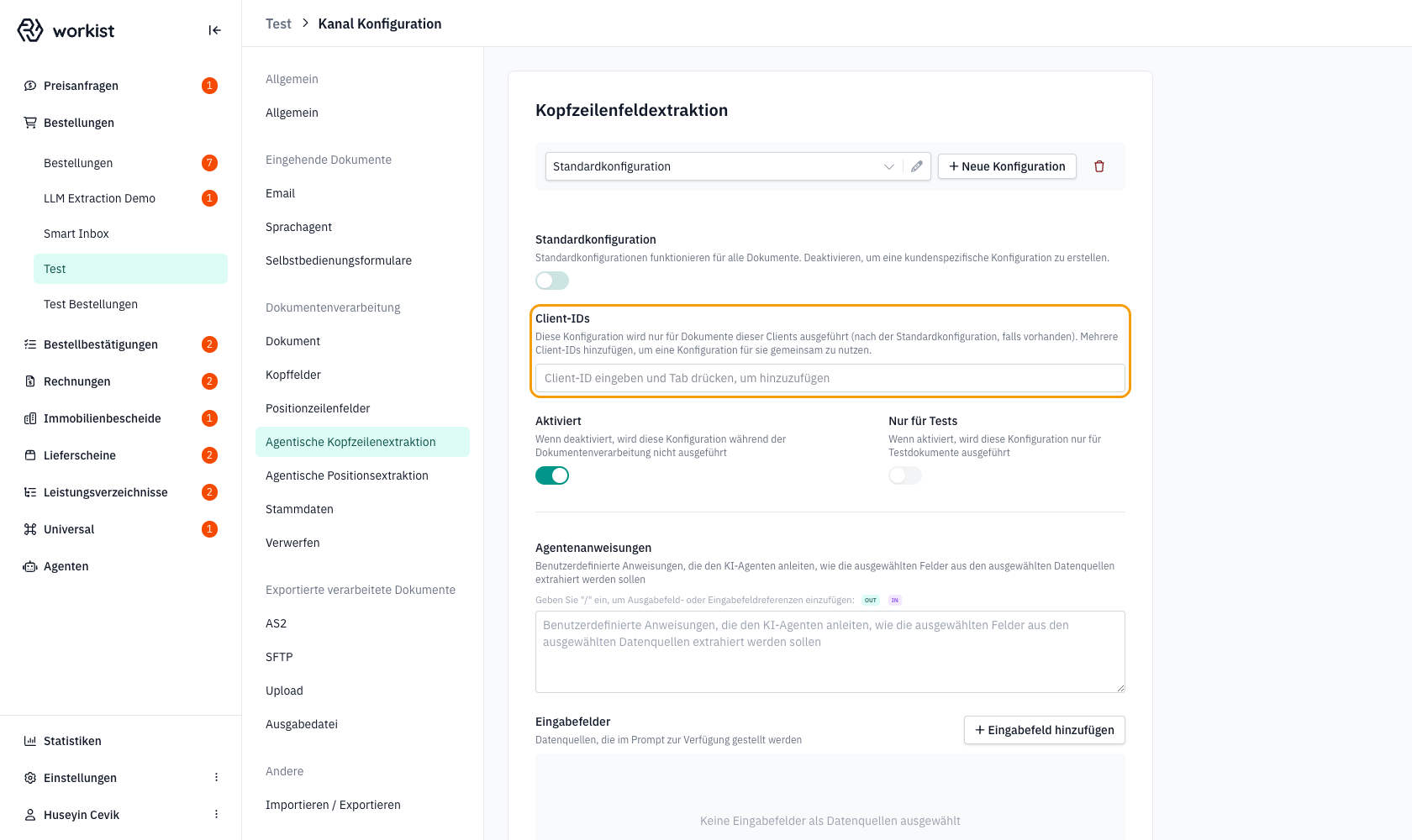Screen dimensions: 1412x840
Task: Open SFTP export settings
Action: coord(362,657)
